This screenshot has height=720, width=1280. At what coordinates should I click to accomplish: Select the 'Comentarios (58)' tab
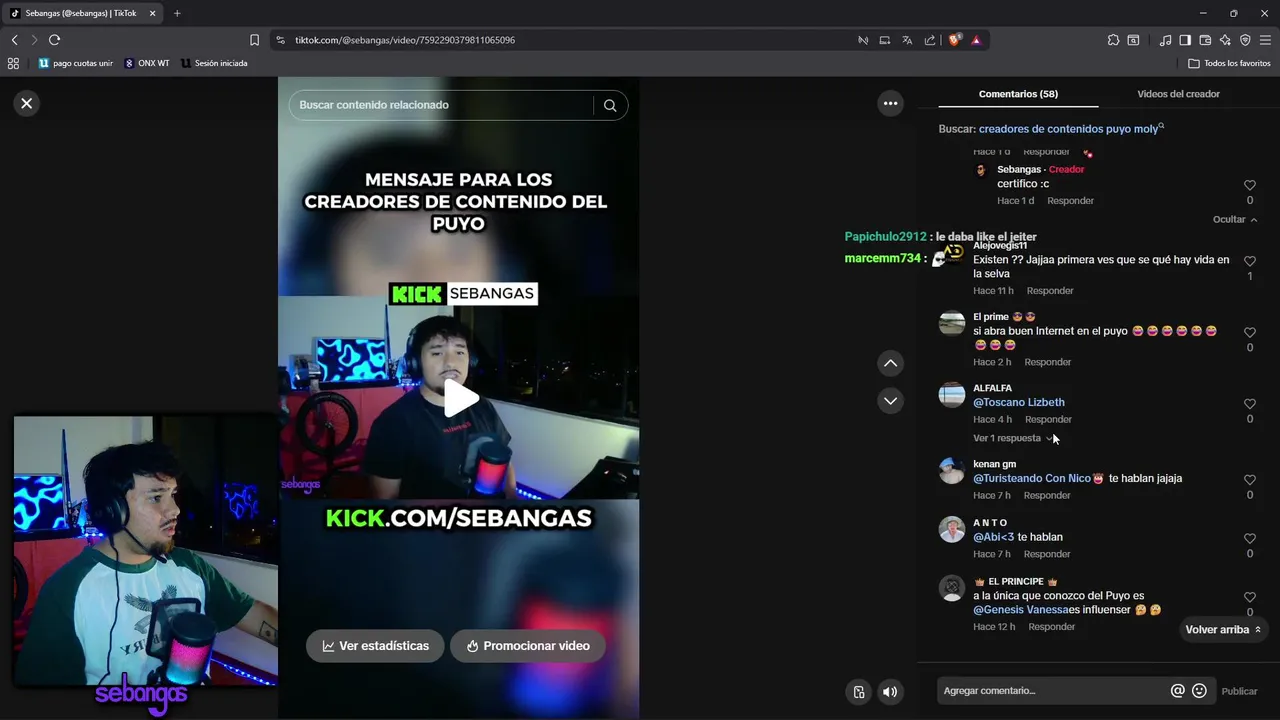1018,94
